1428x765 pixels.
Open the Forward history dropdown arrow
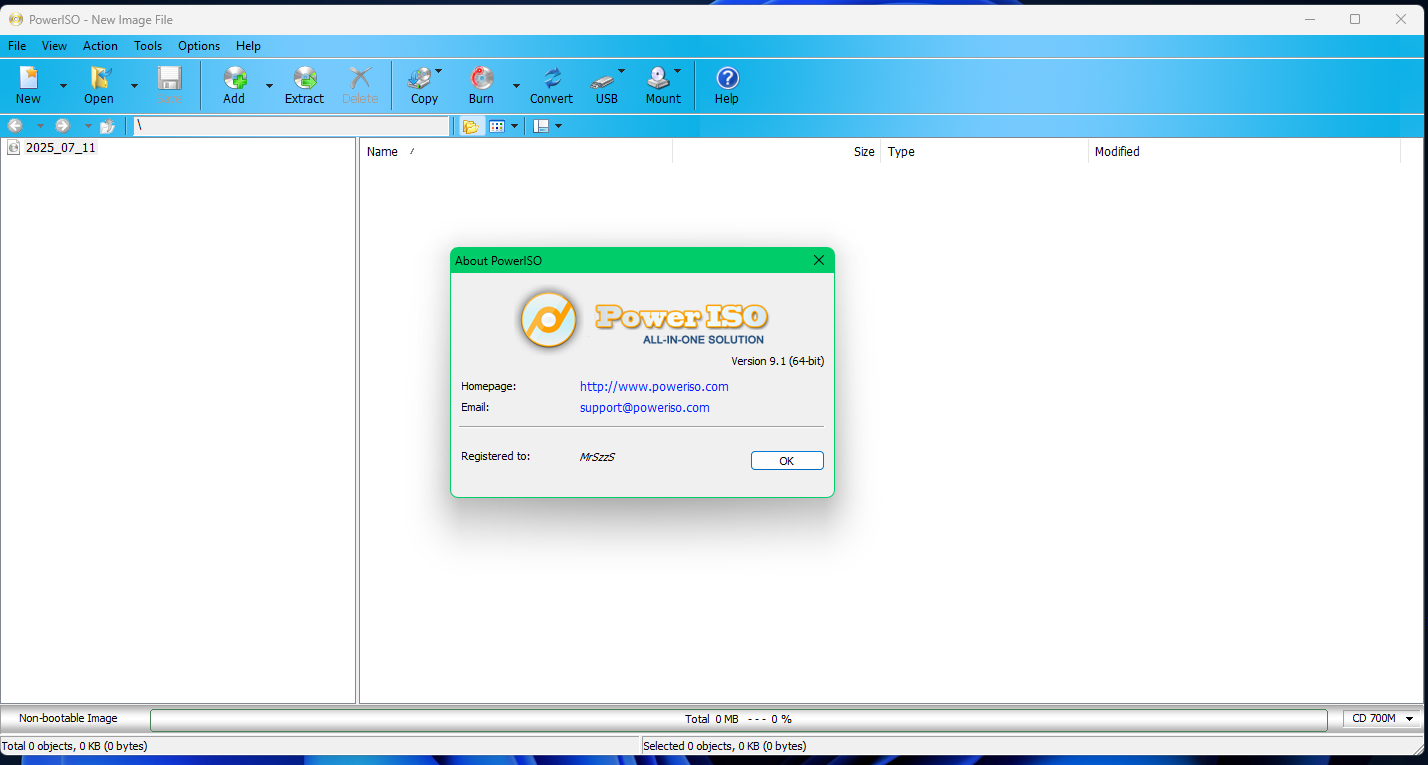pos(87,126)
